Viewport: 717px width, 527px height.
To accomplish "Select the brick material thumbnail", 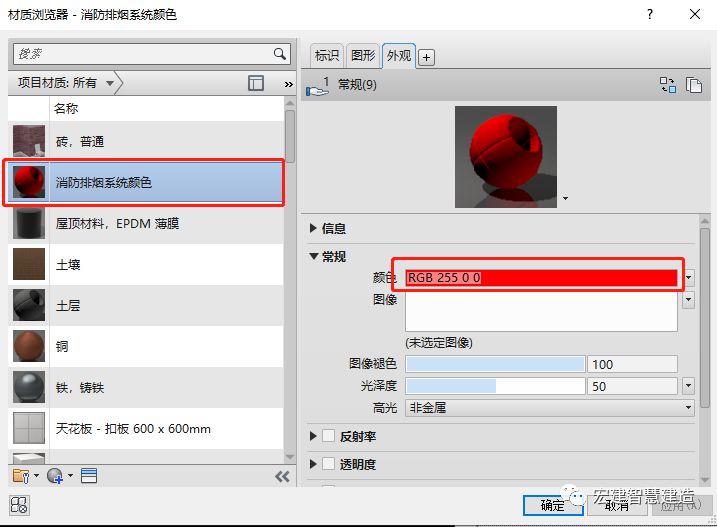I will pyautogui.click(x=29, y=141).
